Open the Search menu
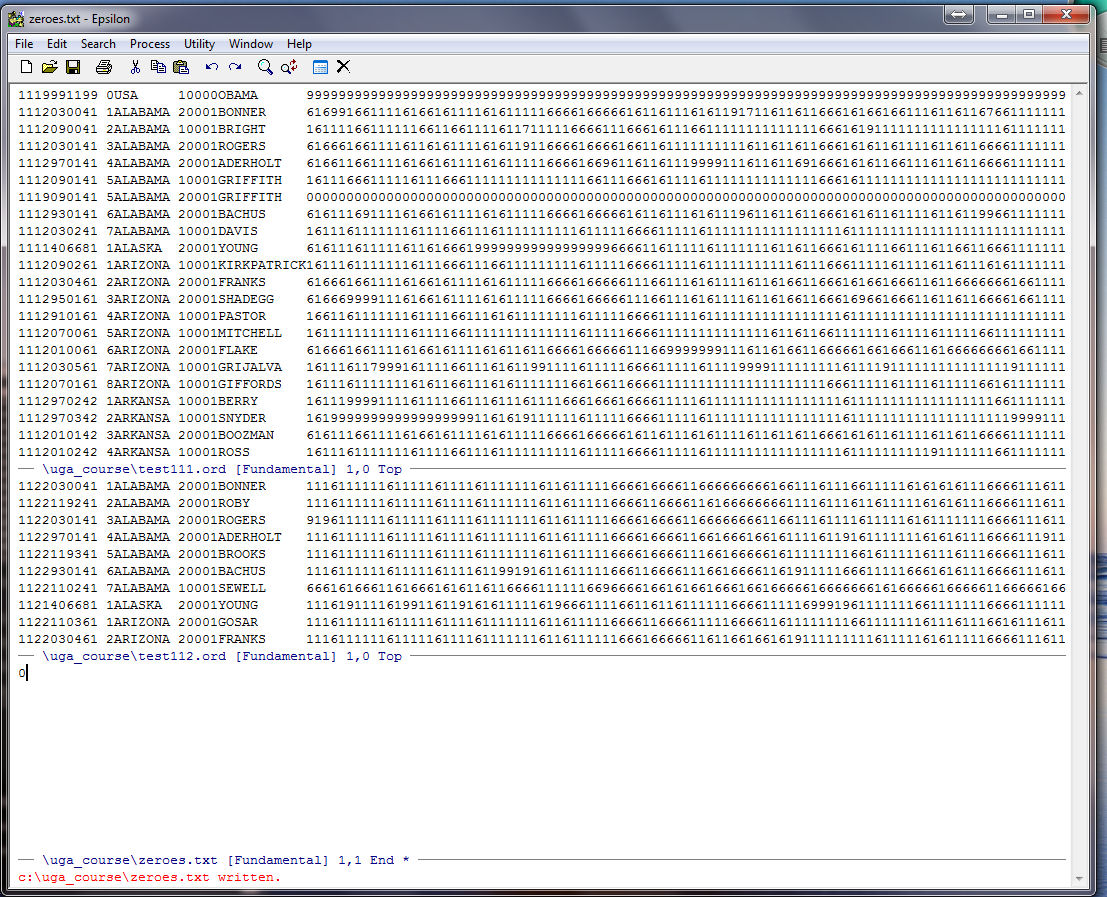Screen dimensions: 1107x897 point(98,44)
